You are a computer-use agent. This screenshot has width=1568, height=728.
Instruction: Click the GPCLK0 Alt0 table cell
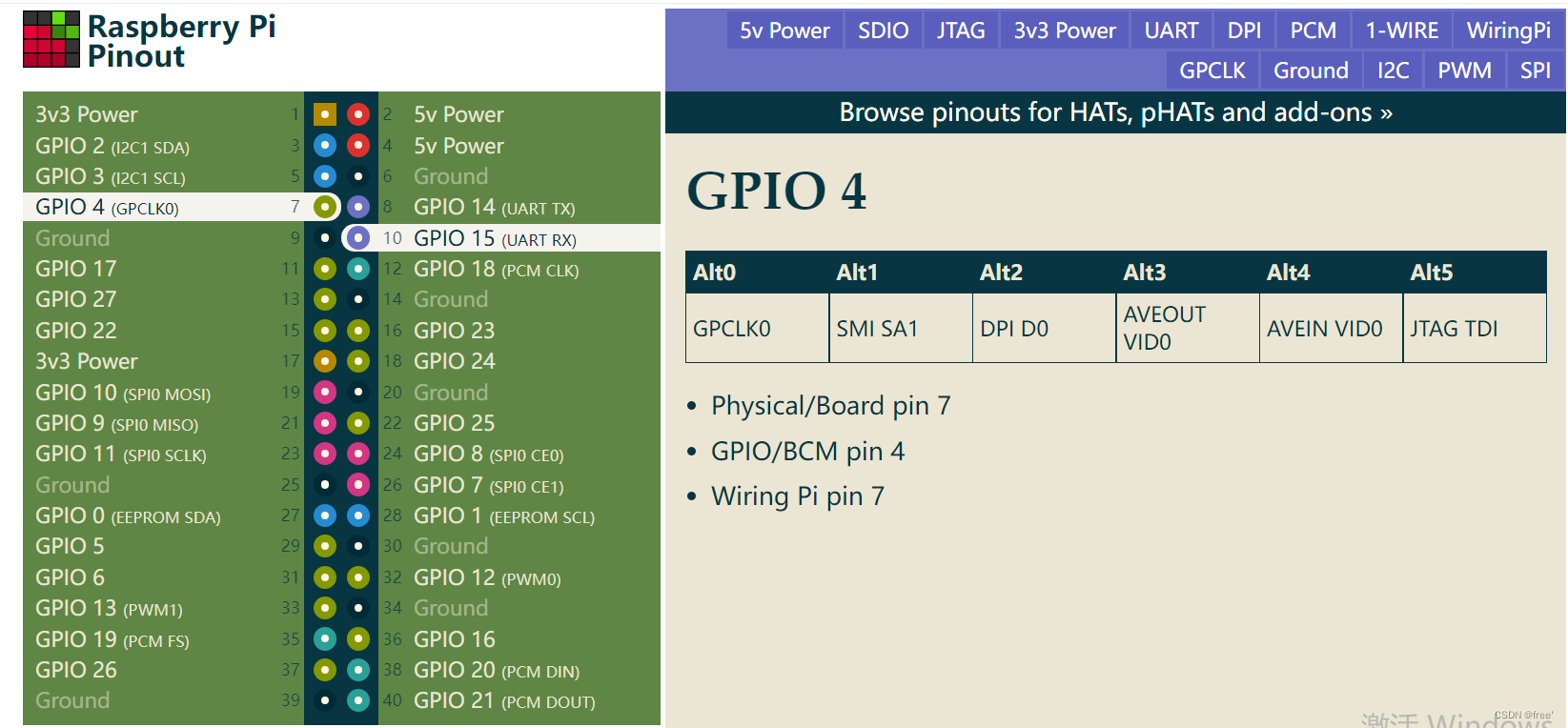(758, 328)
